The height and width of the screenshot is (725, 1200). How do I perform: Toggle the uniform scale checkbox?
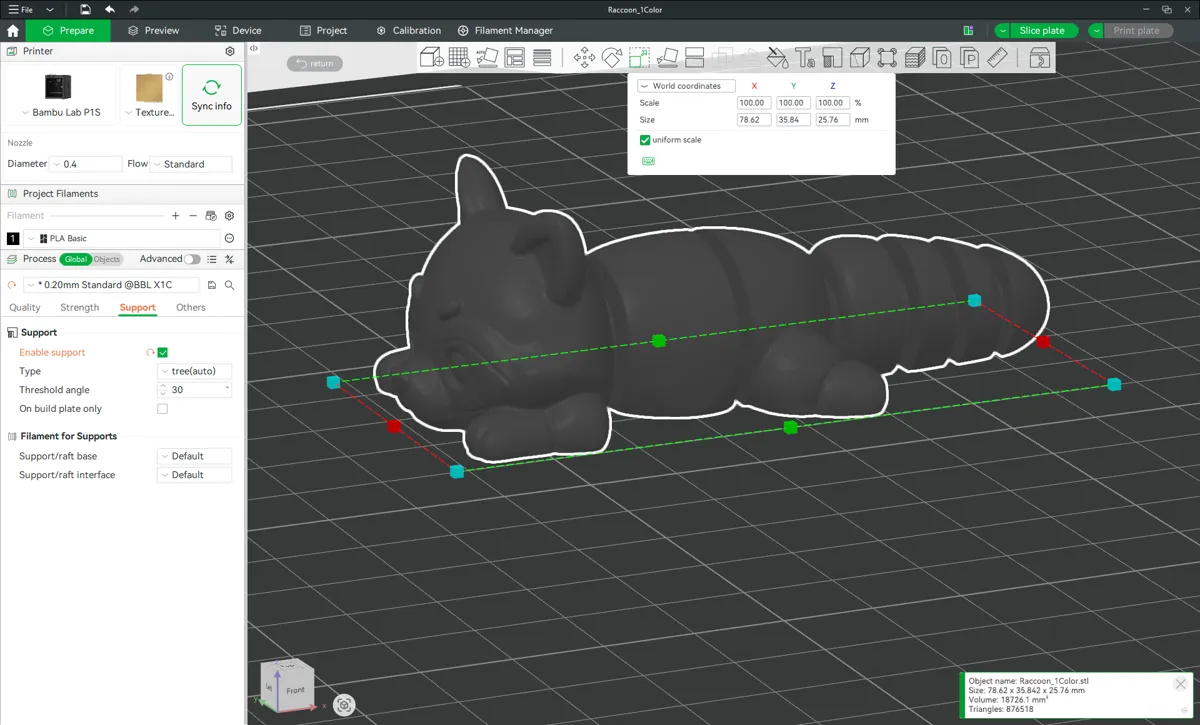tap(645, 140)
